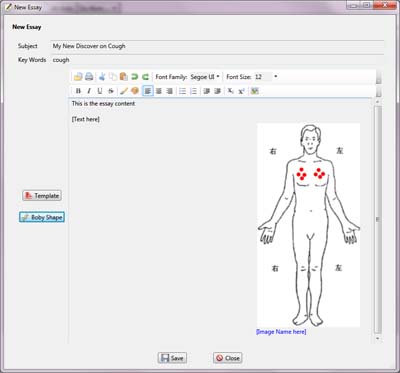Click the Template button
The width and height of the screenshot is (400, 373).
coord(42,196)
